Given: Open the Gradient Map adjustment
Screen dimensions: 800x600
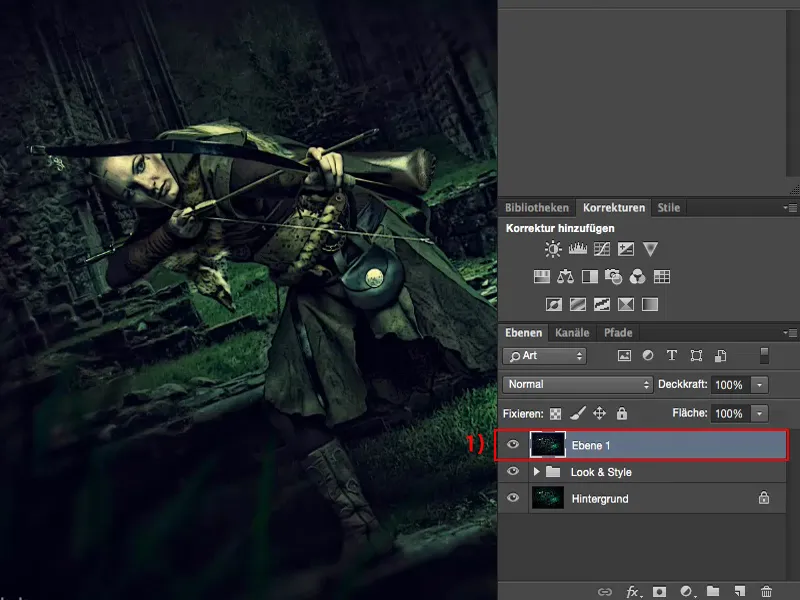Looking at the screenshot, I should pos(627,305).
